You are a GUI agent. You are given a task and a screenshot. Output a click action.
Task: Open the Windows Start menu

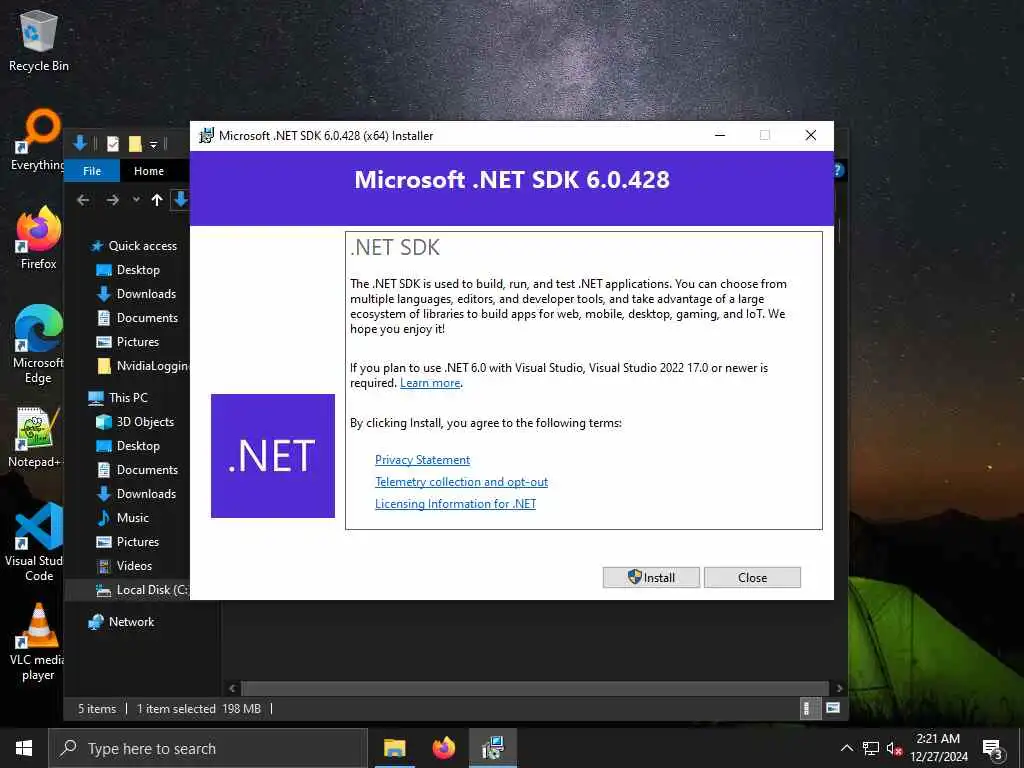click(24, 748)
